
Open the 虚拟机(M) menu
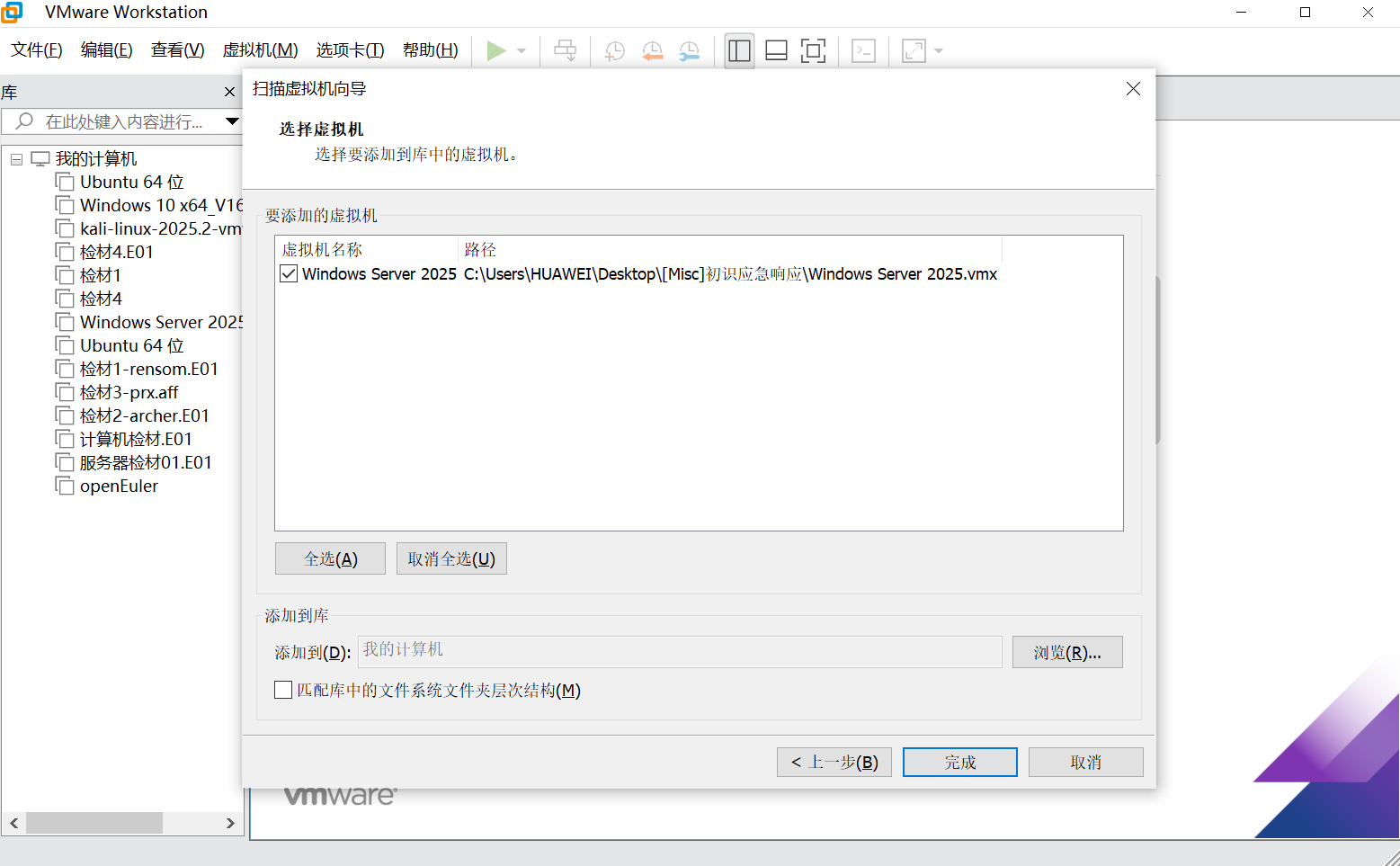pyautogui.click(x=261, y=50)
